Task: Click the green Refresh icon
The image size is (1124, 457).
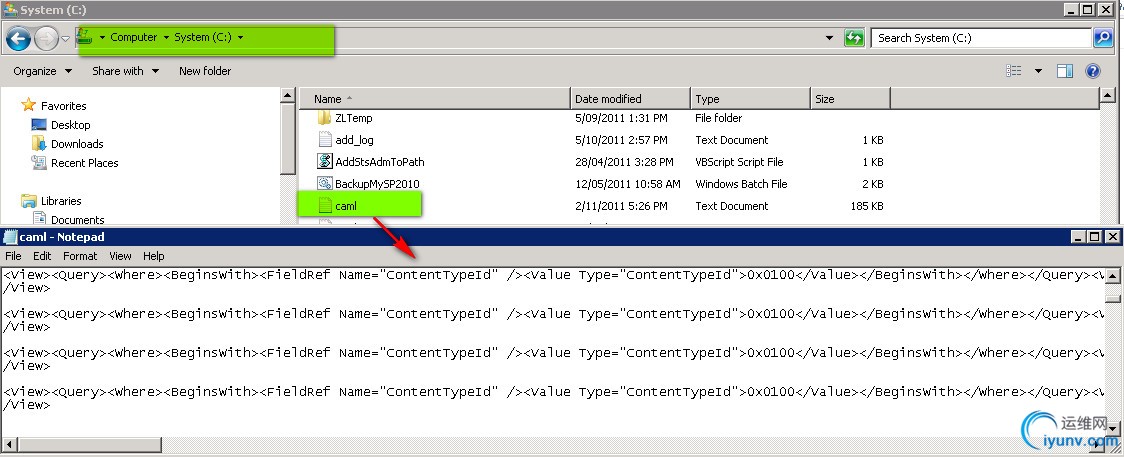Action: [854, 38]
